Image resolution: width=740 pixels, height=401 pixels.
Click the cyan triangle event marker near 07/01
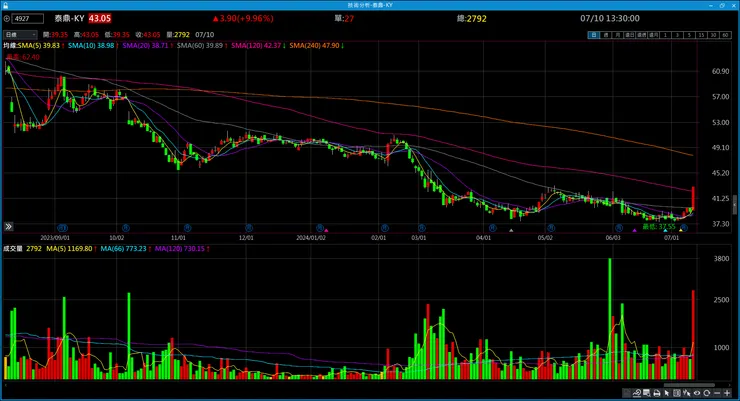point(665,231)
